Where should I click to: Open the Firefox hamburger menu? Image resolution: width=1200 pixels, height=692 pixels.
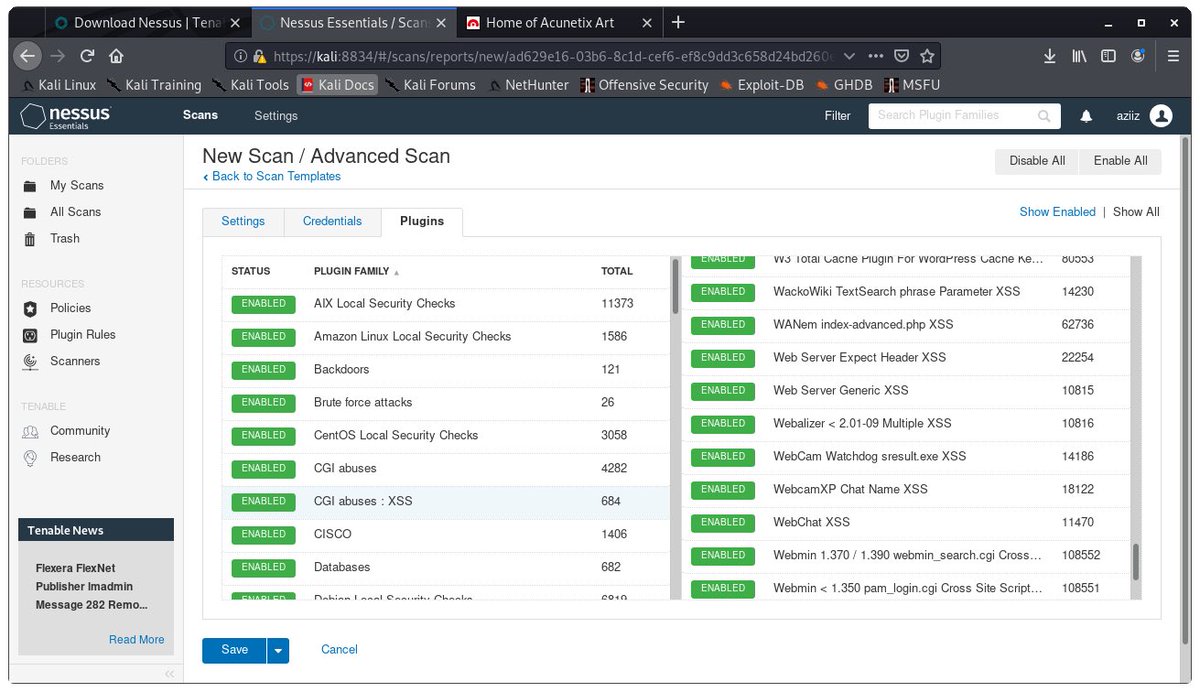pyautogui.click(x=1173, y=57)
